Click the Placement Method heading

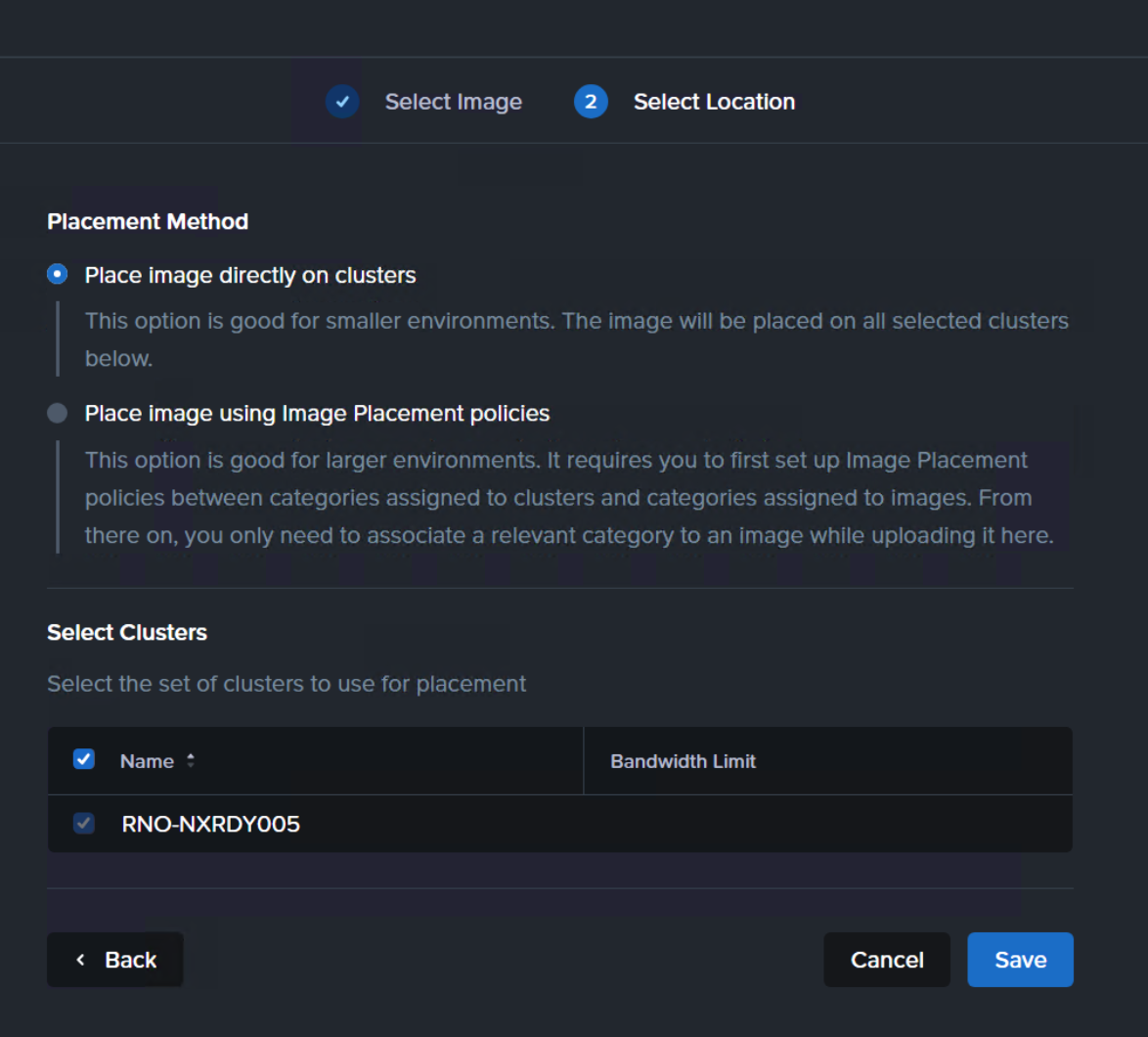click(148, 221)
